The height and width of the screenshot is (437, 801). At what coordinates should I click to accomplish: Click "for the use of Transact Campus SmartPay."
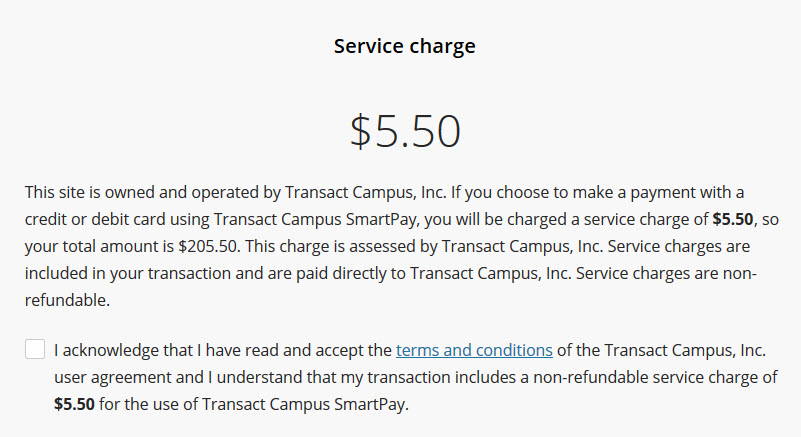[254, 404]
